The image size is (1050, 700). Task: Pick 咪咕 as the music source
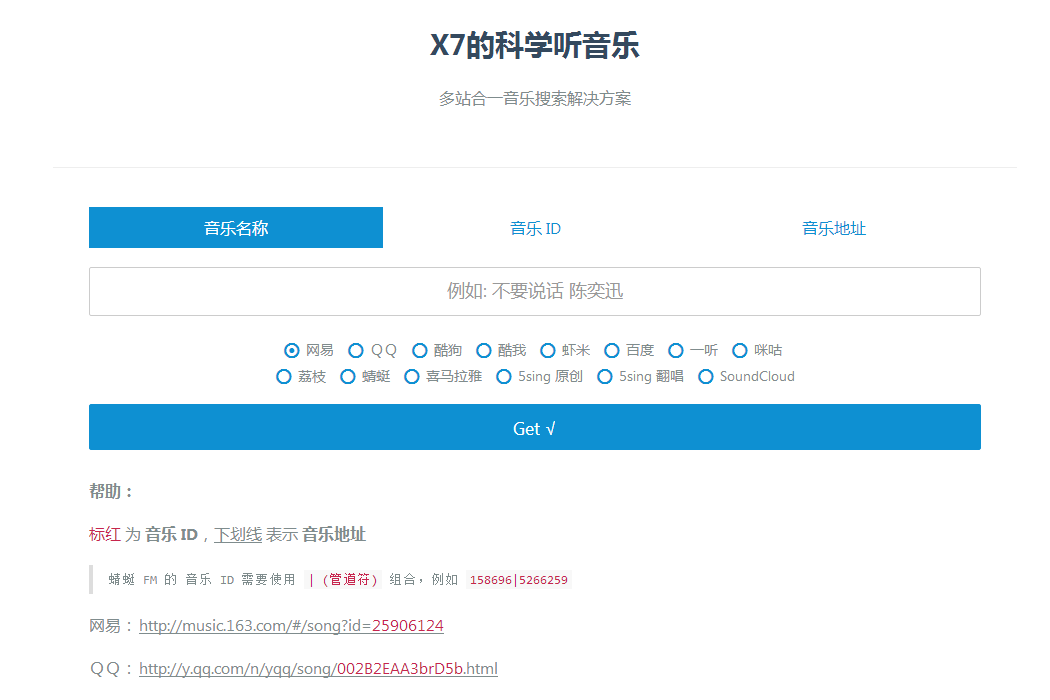click(x=739, y=350)
